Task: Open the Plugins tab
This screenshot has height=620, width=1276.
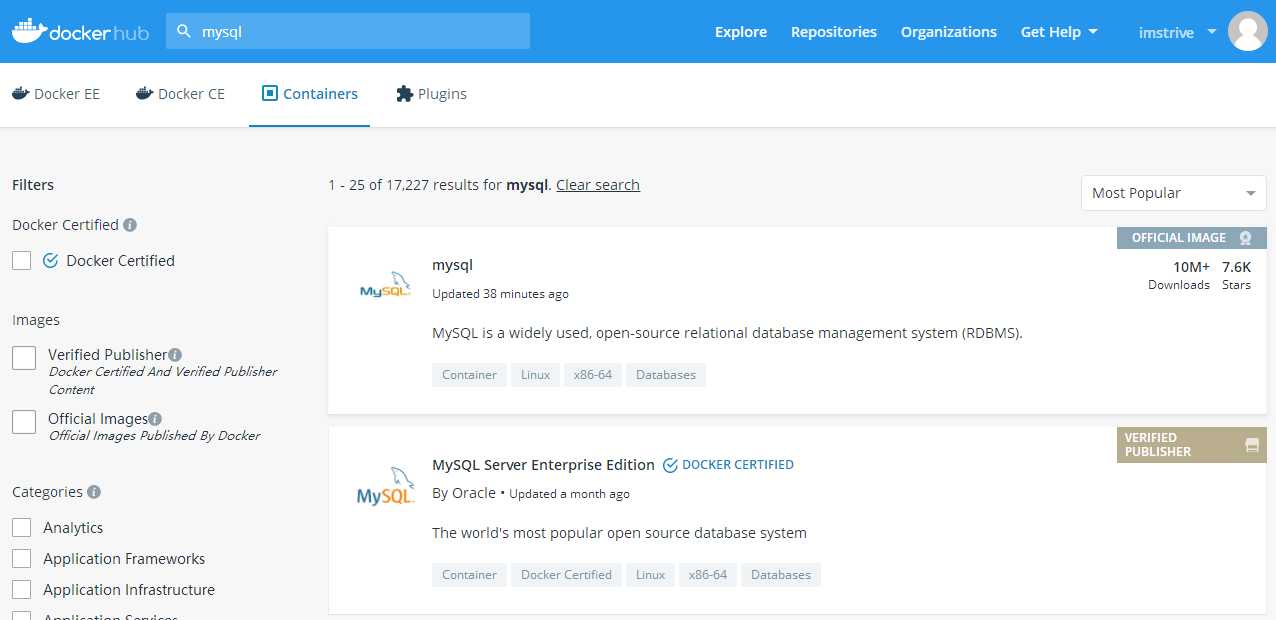Action: click(x=432, y=94)
